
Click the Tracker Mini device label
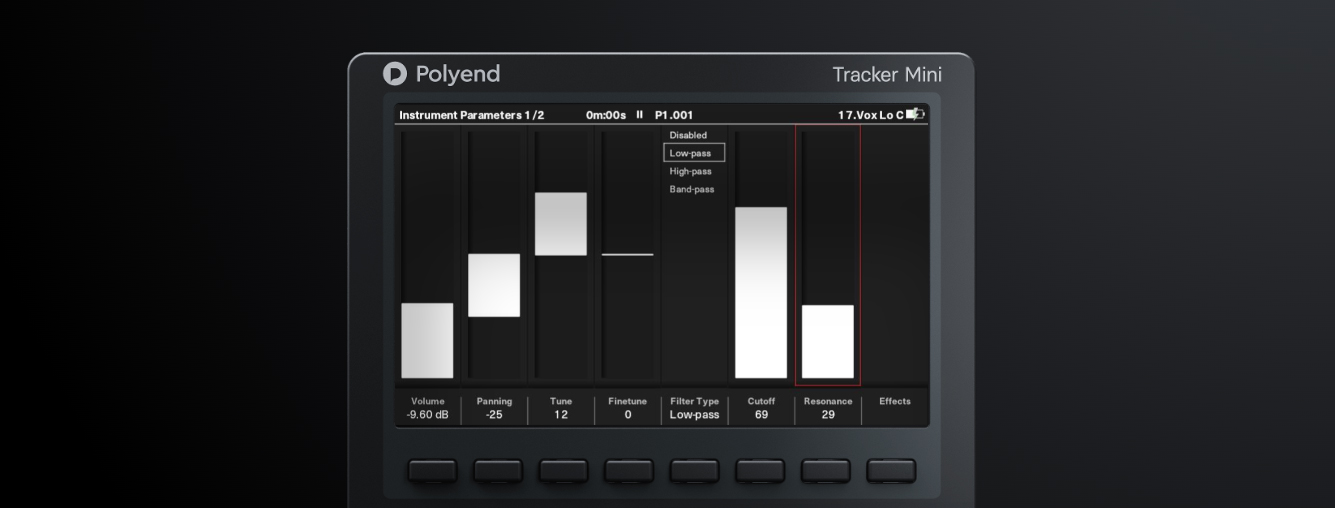click(887, 75)
